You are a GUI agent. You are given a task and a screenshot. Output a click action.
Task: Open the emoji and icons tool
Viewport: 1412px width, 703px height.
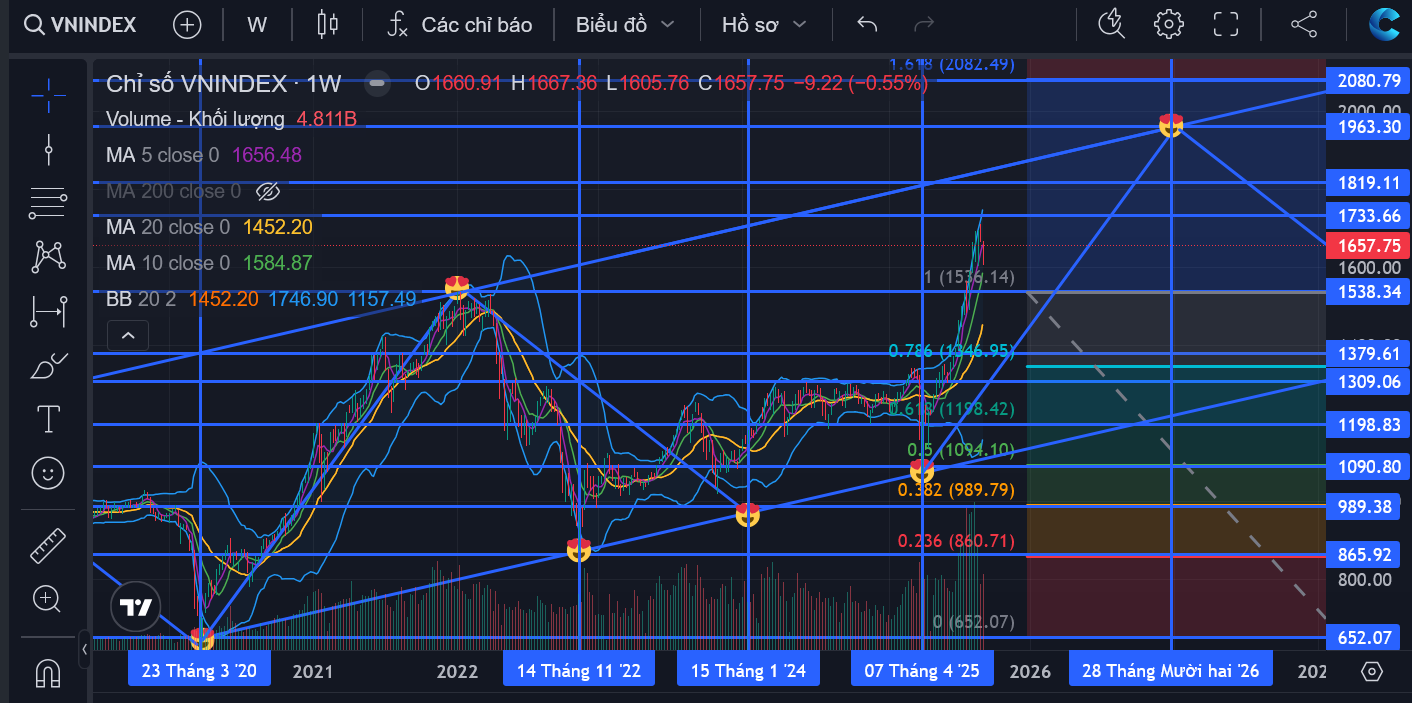pyautogui.click(x=47, y=473)
